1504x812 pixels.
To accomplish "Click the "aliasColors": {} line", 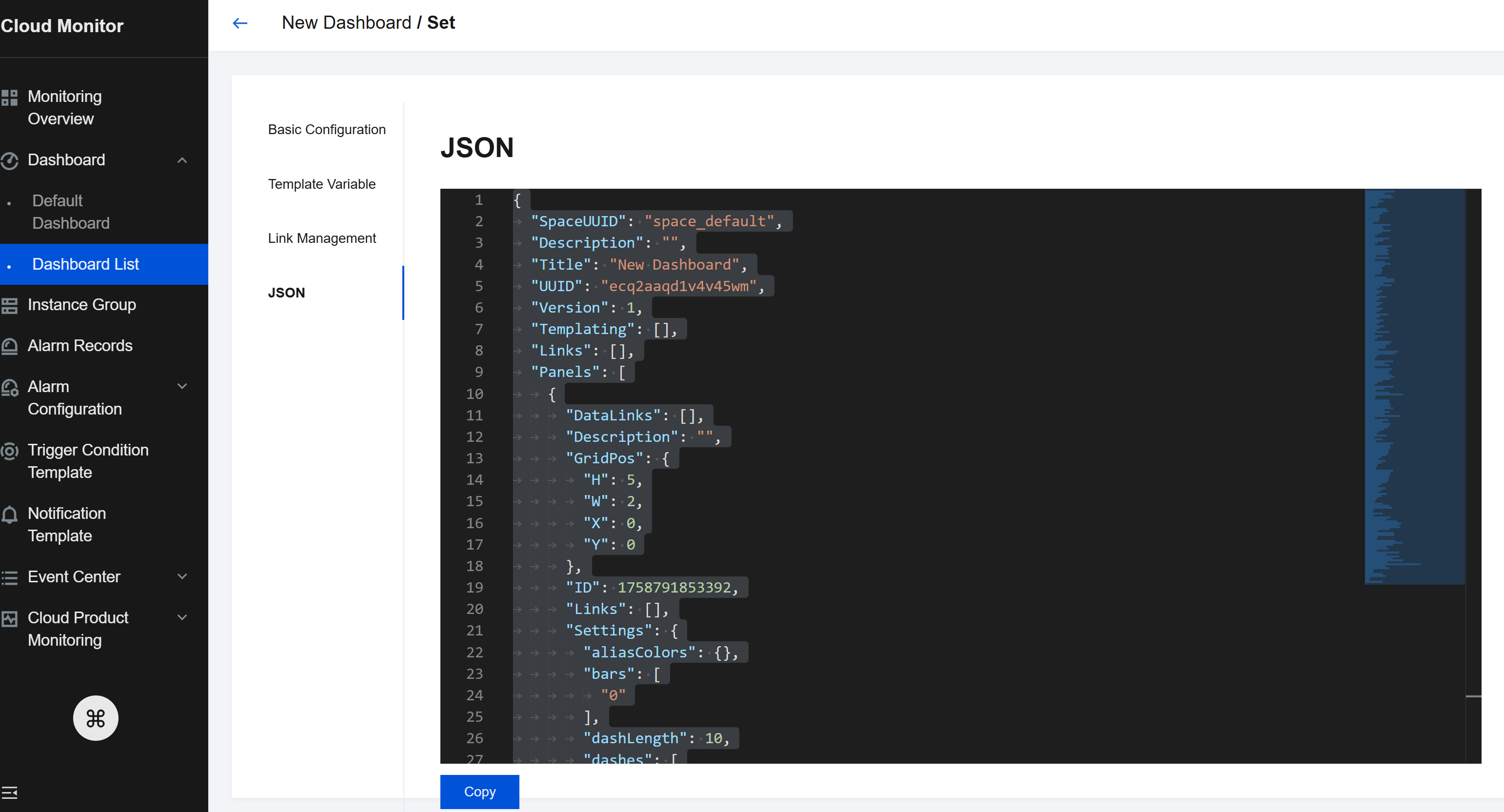I will click(660, 652).
